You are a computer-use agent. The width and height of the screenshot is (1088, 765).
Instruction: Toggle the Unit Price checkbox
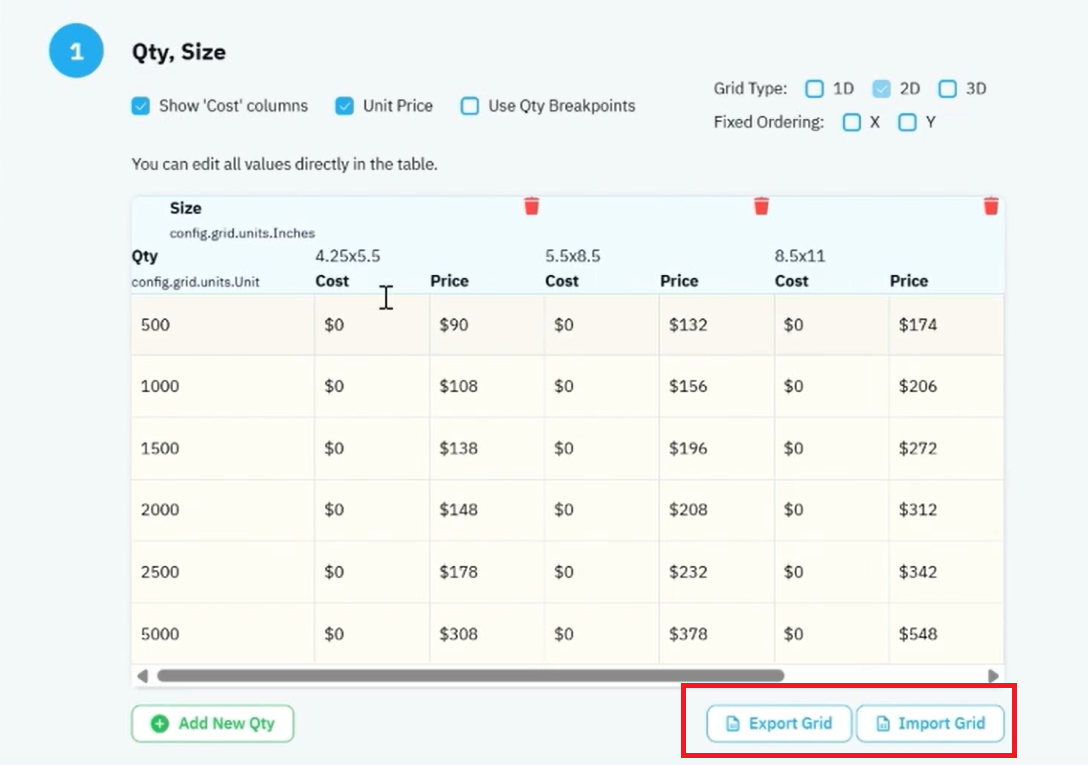[x=344, y=106]
